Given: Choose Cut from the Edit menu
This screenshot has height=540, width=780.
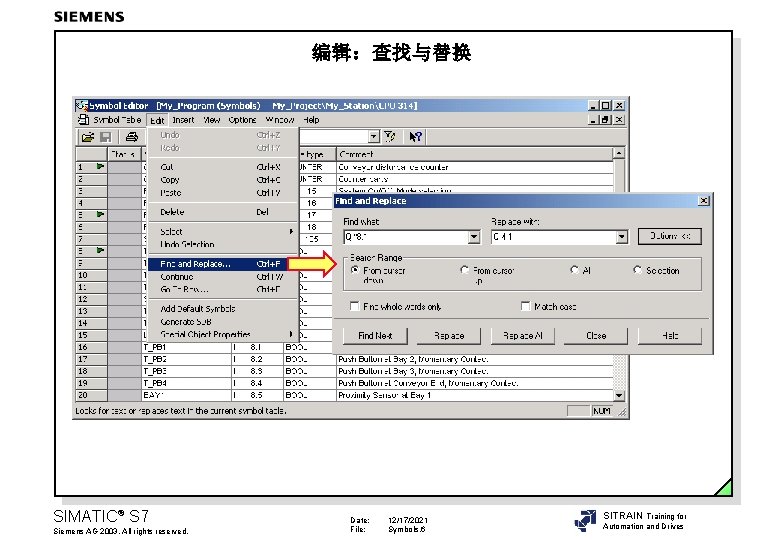Looking at the screenshot, I should click(223, 167).
